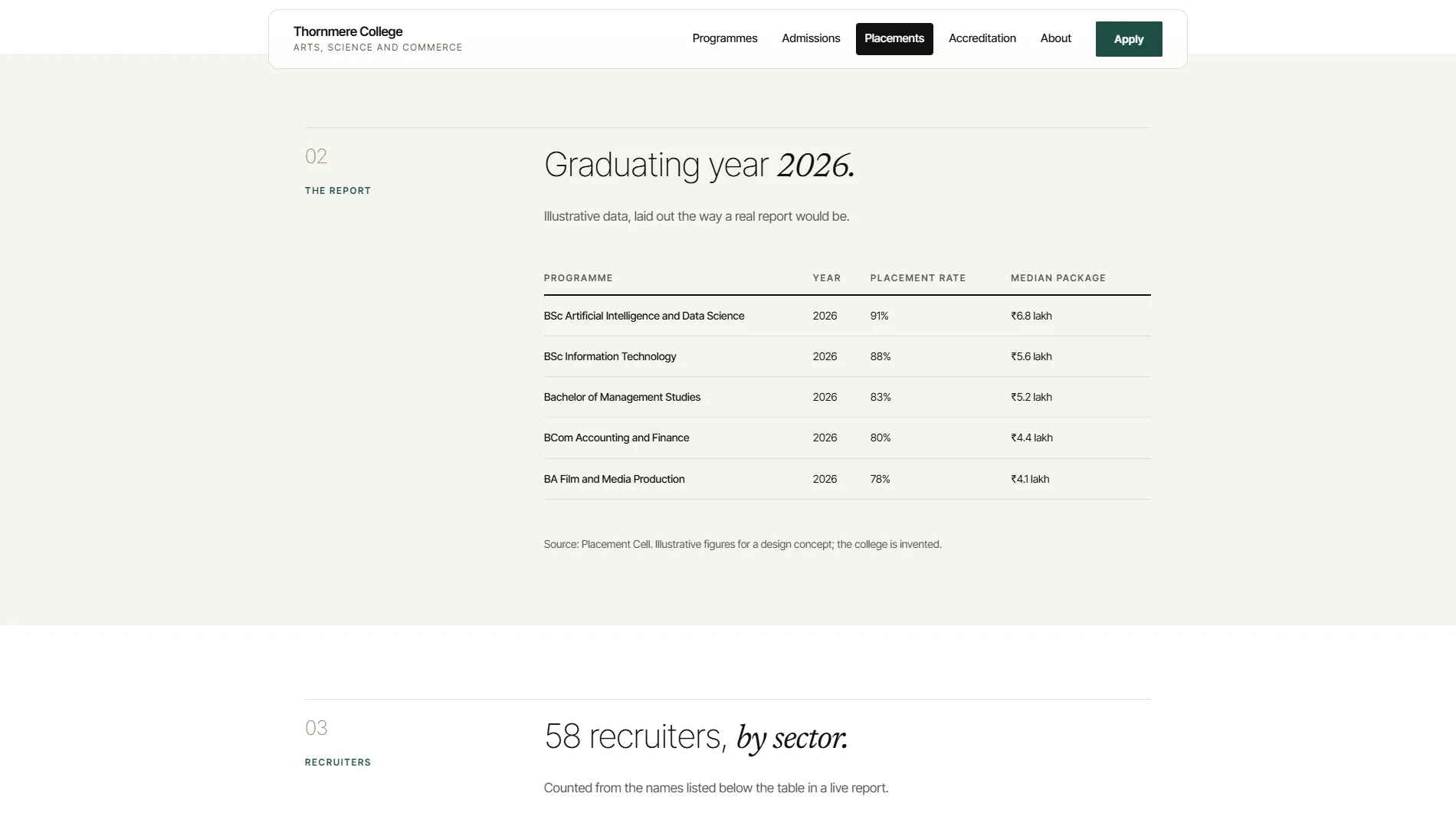Click the ₹5.6 lakh median package cell
Screen dimensions: 1456x823
(1031, 356)
